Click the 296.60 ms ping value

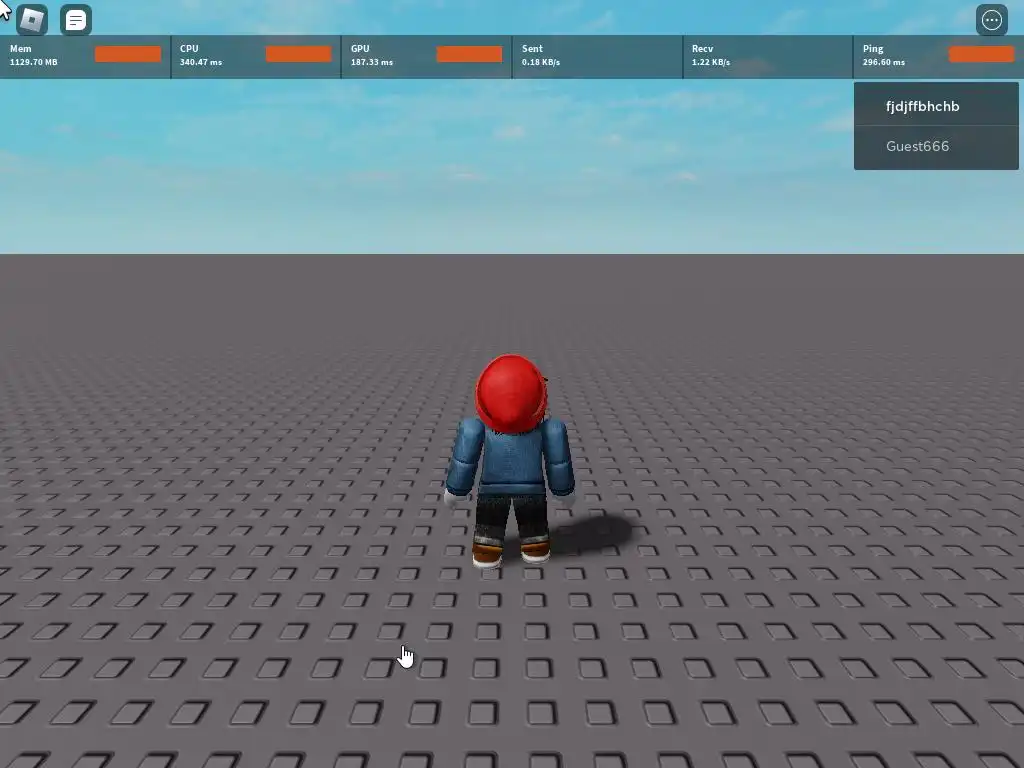pyautogui.click(x=884, y=62)
